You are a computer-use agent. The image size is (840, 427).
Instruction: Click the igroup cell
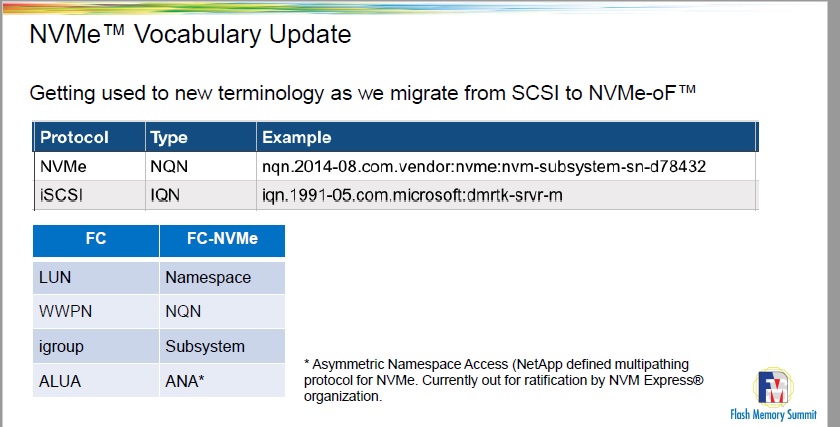(61, 346)
